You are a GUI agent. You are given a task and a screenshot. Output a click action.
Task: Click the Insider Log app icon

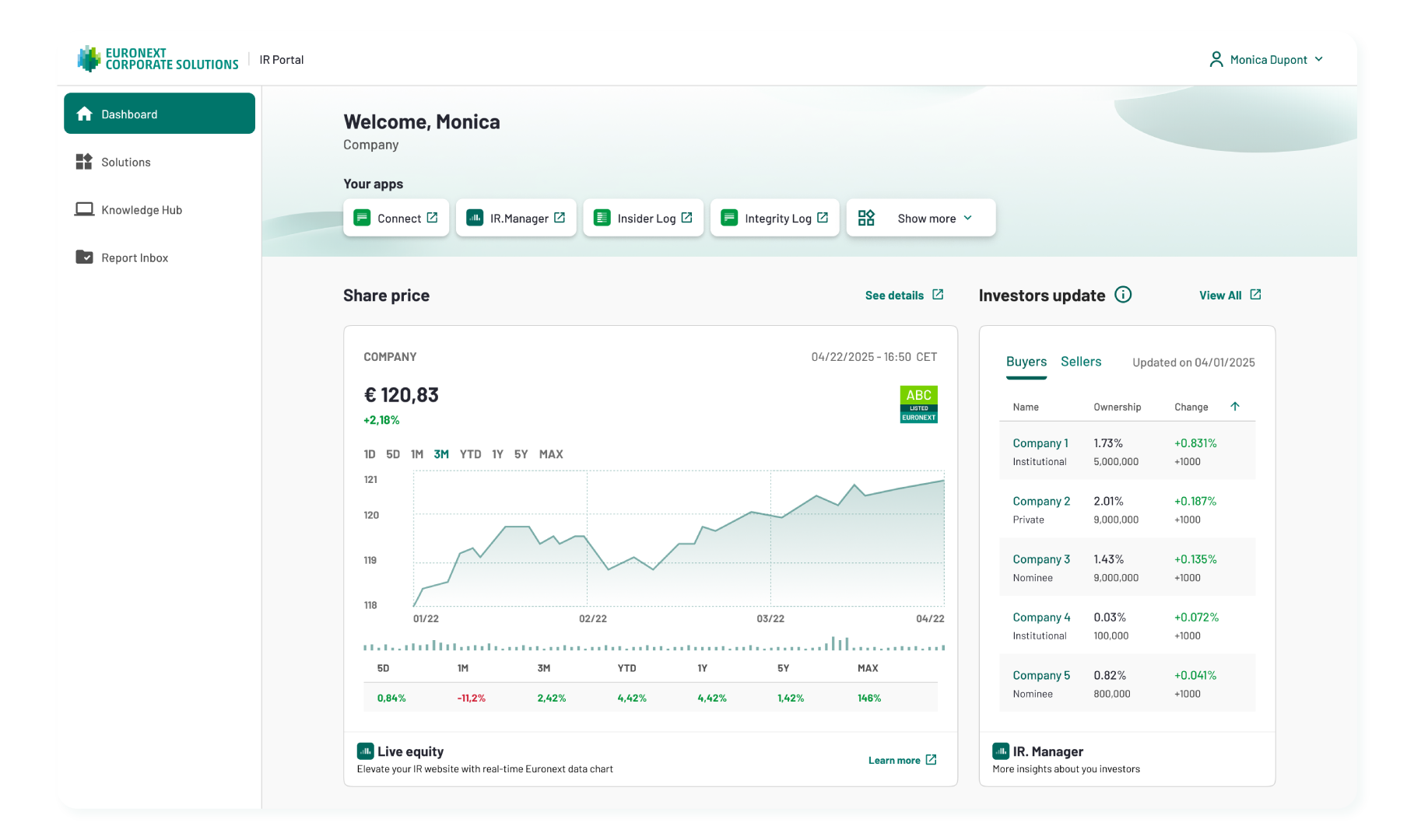[602, 218]
